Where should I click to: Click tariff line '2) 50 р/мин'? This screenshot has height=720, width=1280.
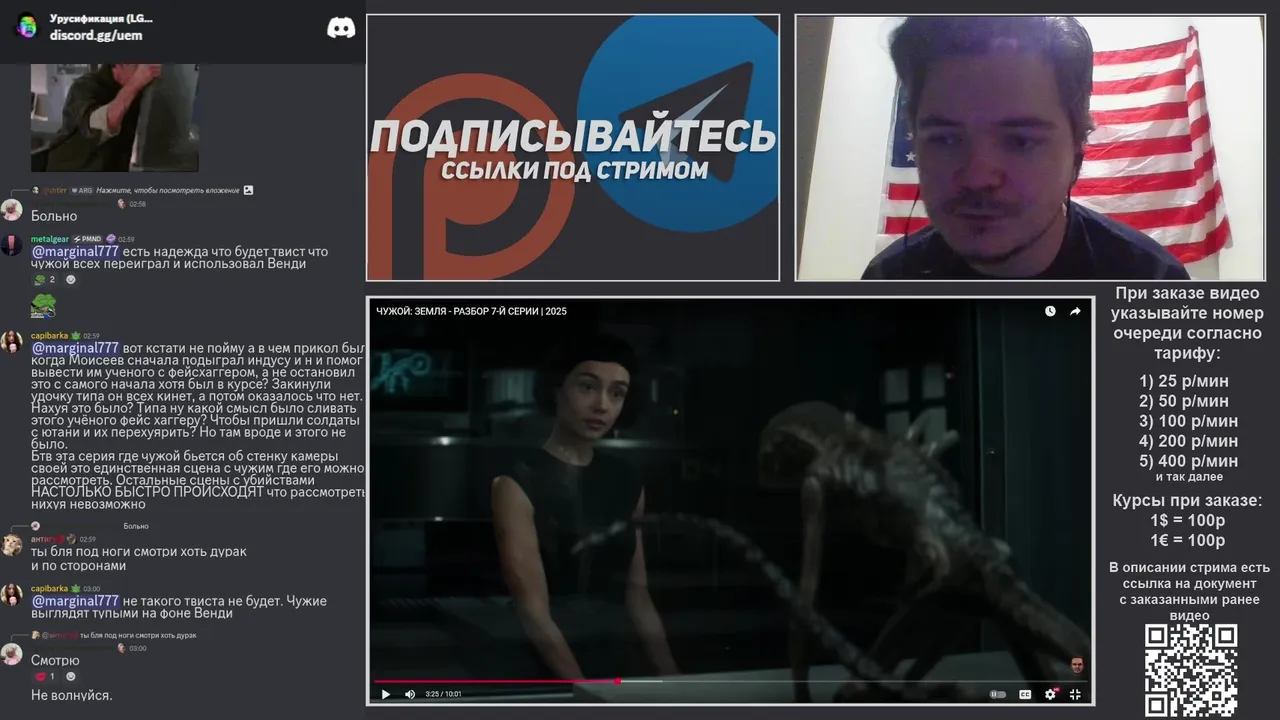point(1184,401)
